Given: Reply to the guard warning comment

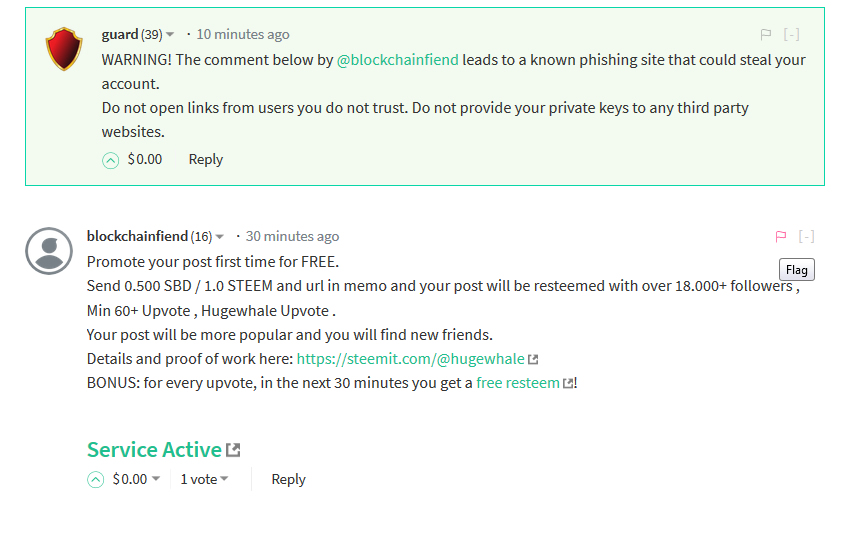Looking at the screenshot, I should pyautogui.click(x=206, y=160).
